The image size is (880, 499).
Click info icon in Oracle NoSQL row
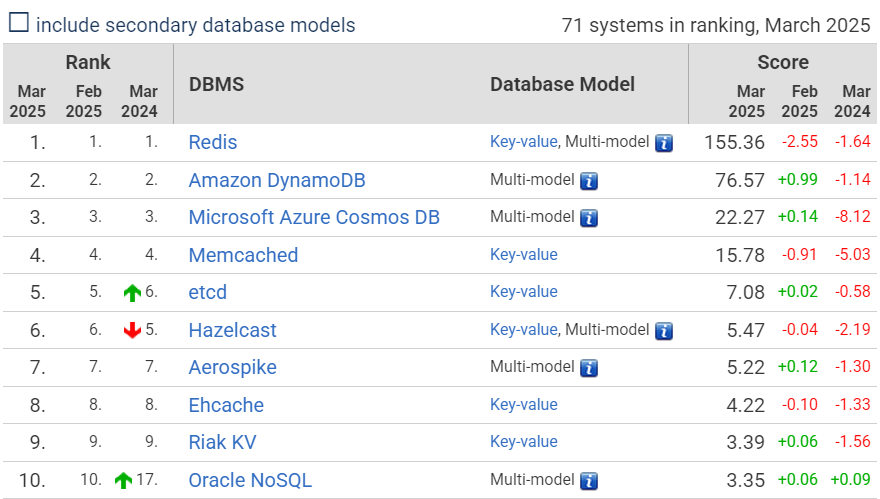(x=589, y=480)
